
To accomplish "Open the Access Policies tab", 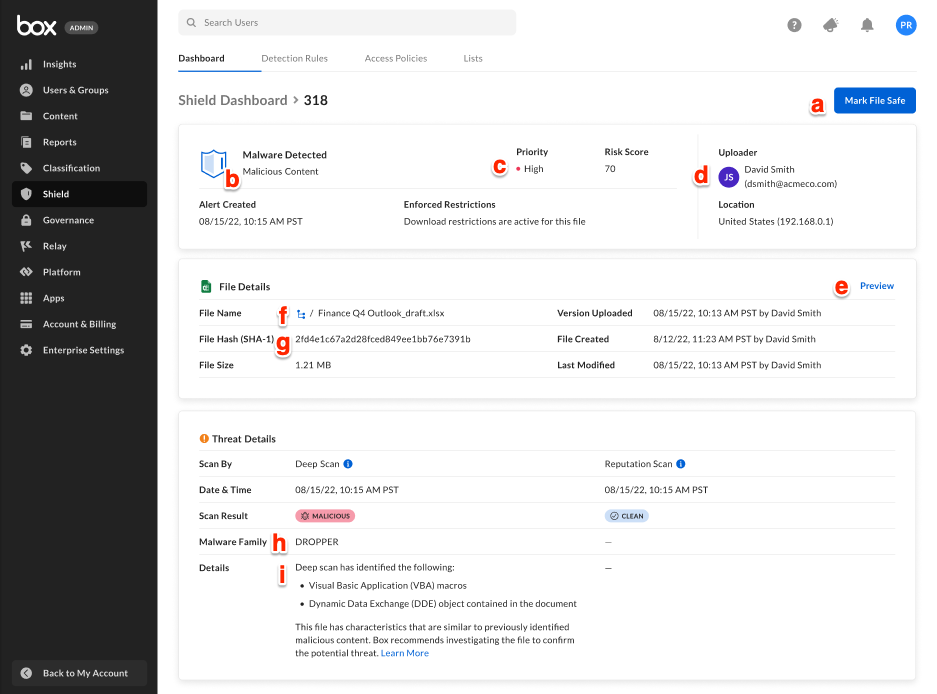I will (396, 59).
